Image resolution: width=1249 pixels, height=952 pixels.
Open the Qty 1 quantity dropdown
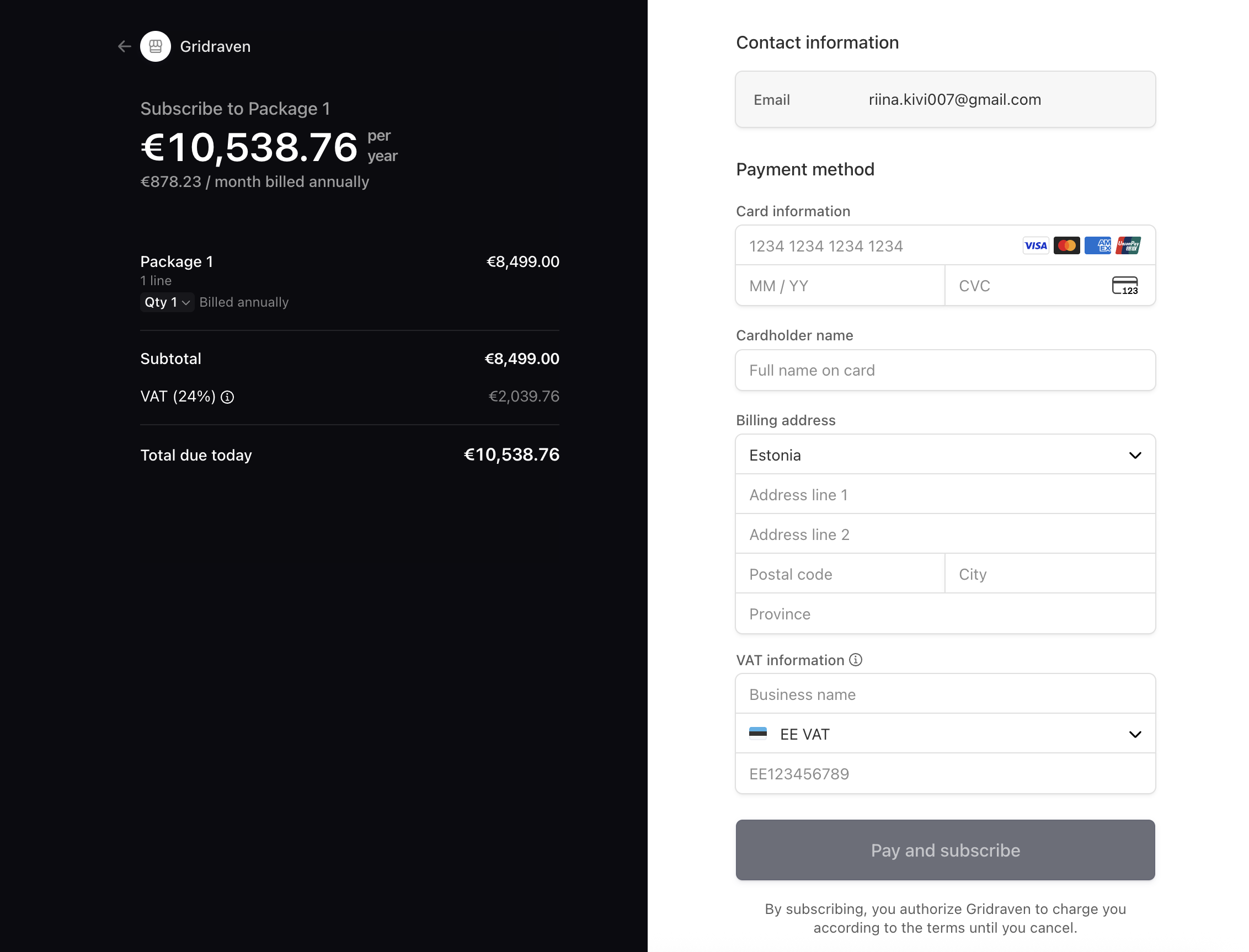[x=167, y=303]
